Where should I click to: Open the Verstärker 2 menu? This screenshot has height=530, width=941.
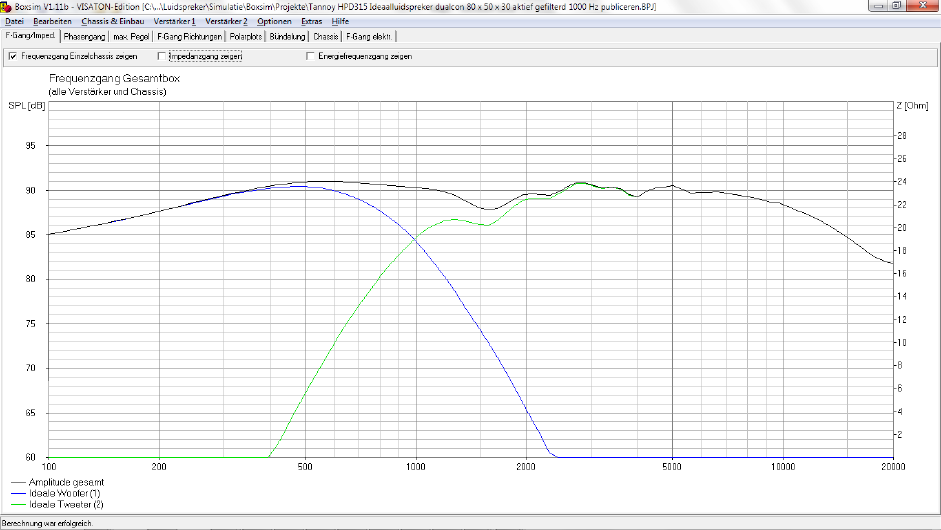[x=226, y=21]
